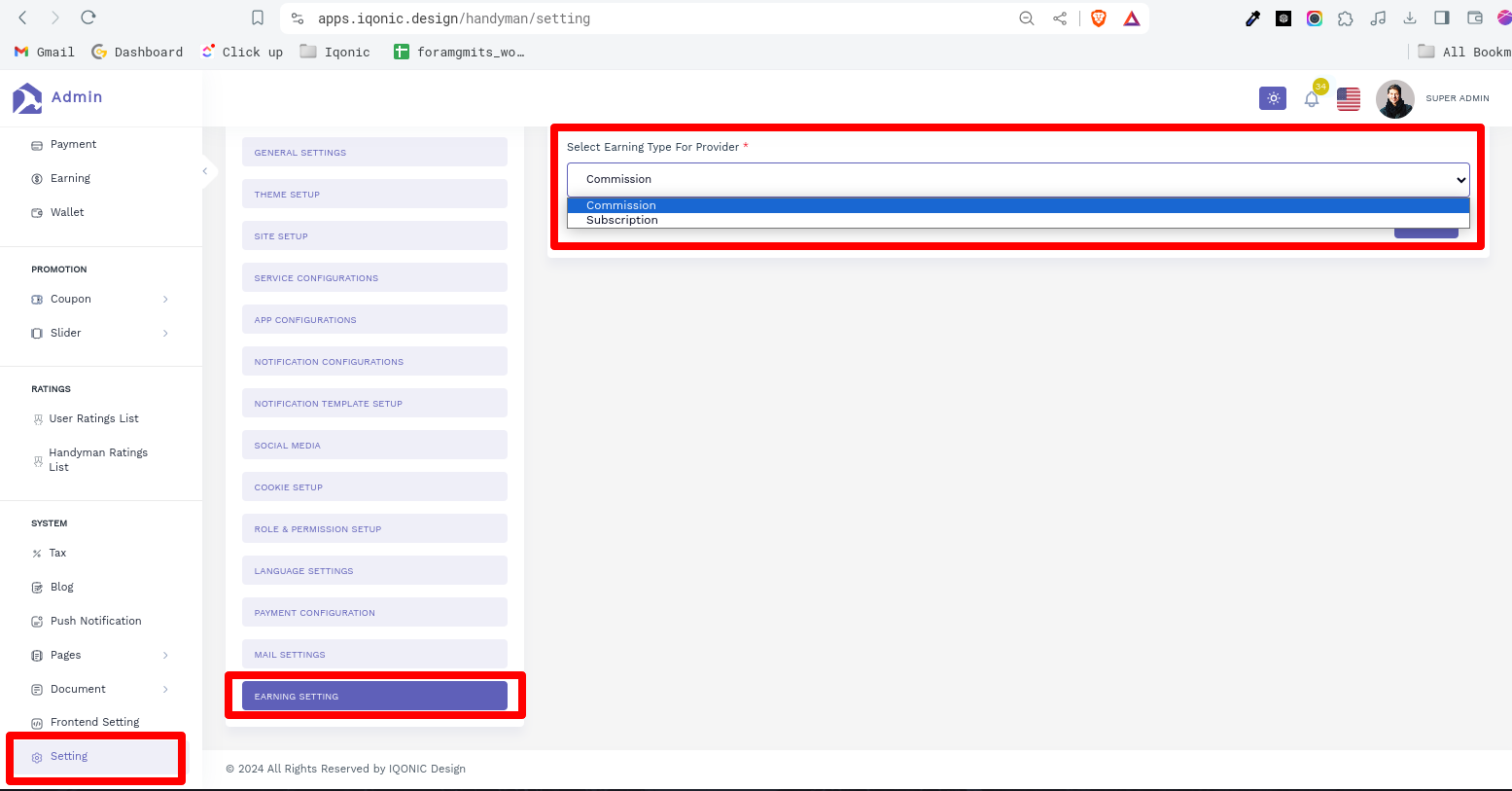The width and height of the screenshot is (1512, 791).
Task: Open Payment in the sidebar
Action: click(73, 144)
